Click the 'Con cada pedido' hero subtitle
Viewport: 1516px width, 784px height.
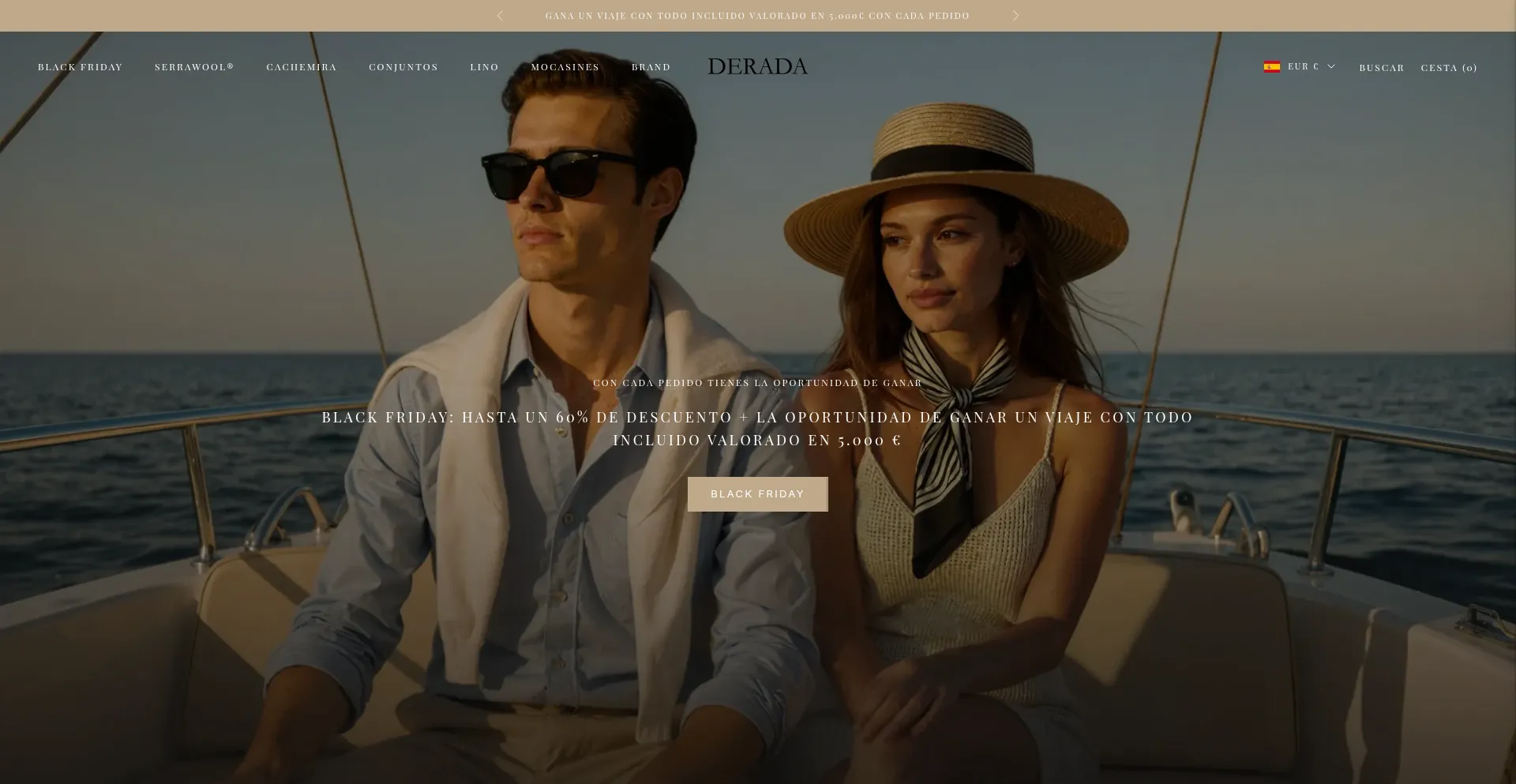[x=757, y=383]
